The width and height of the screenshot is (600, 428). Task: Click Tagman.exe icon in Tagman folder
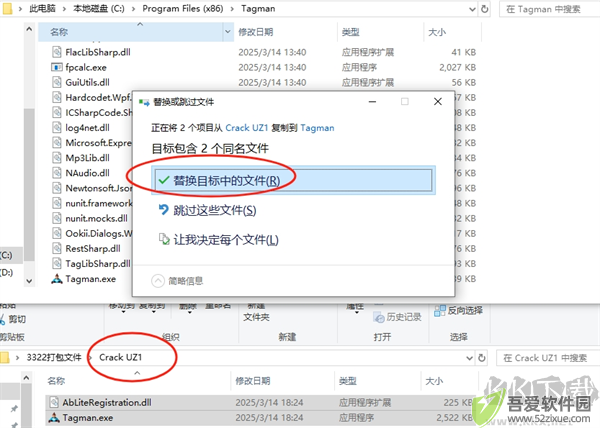click(x=57, y=279)
